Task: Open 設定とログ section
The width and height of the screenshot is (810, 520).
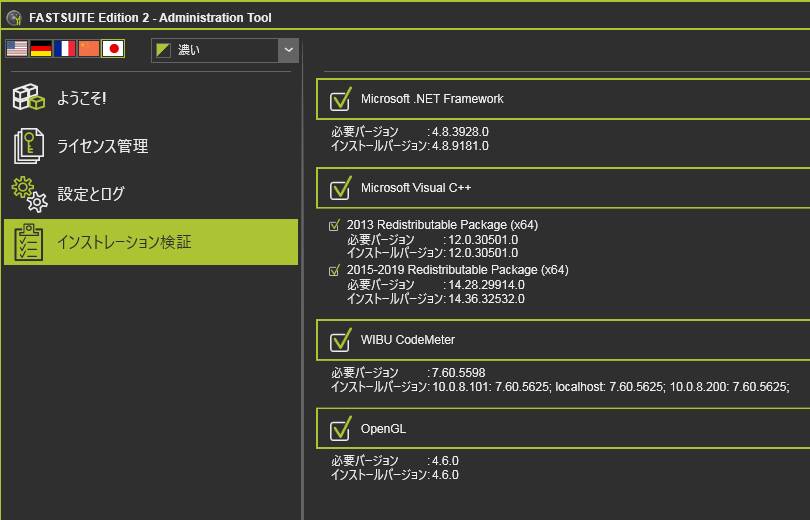Action: (151, 194)
